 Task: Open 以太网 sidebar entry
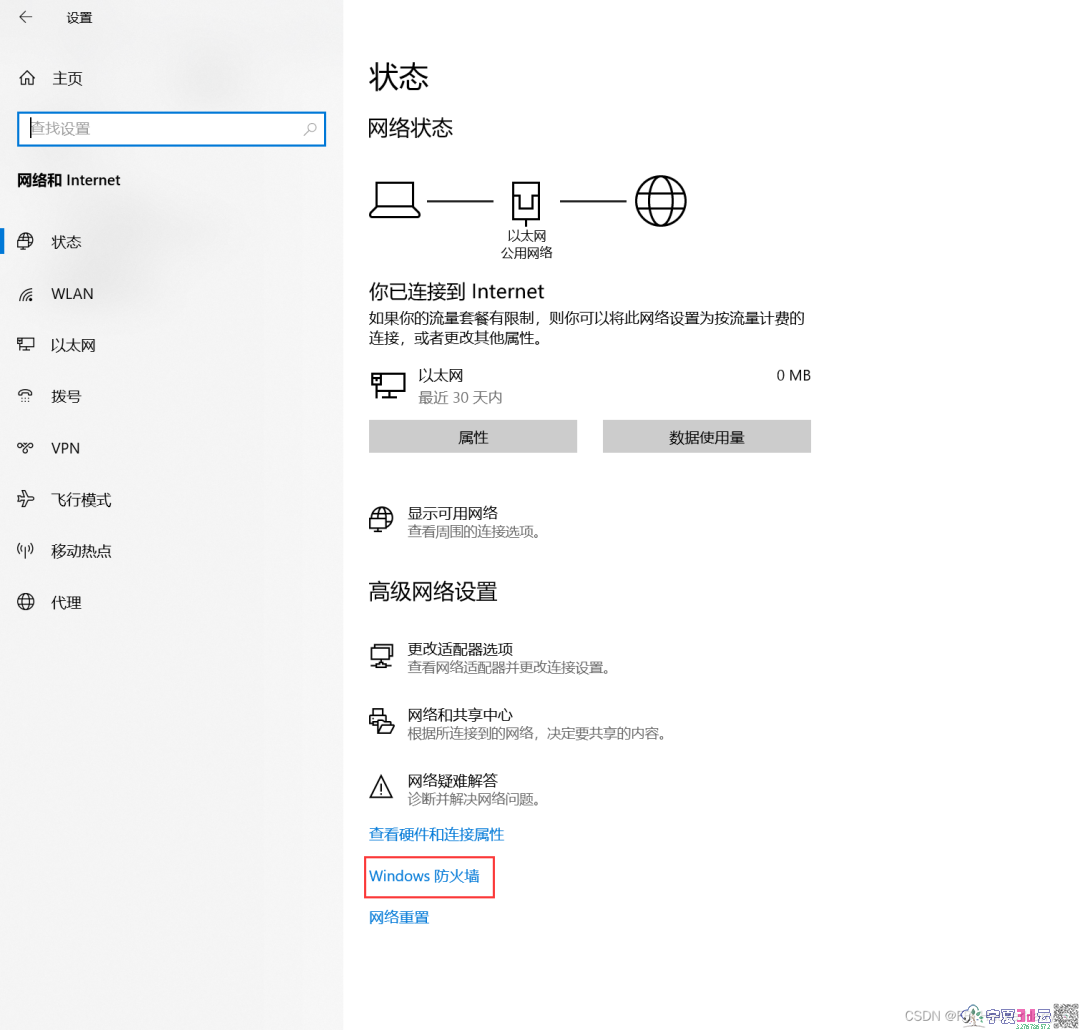(x=73, y=345)
